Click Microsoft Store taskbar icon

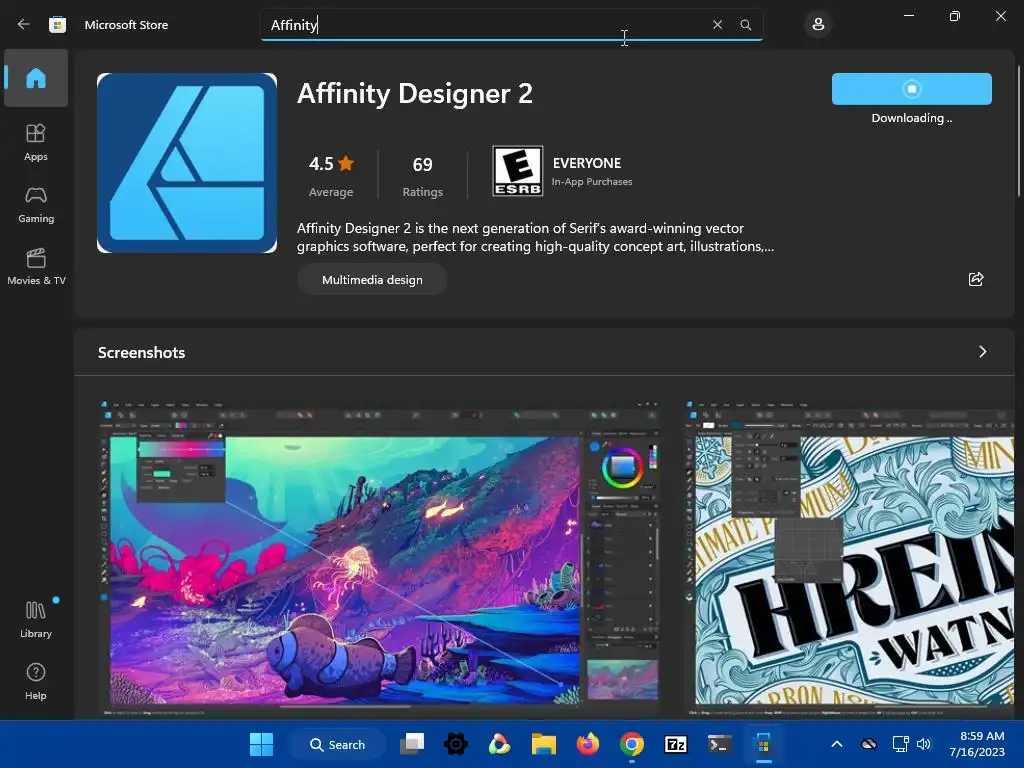pyautogui.click(x=763, y=744)
